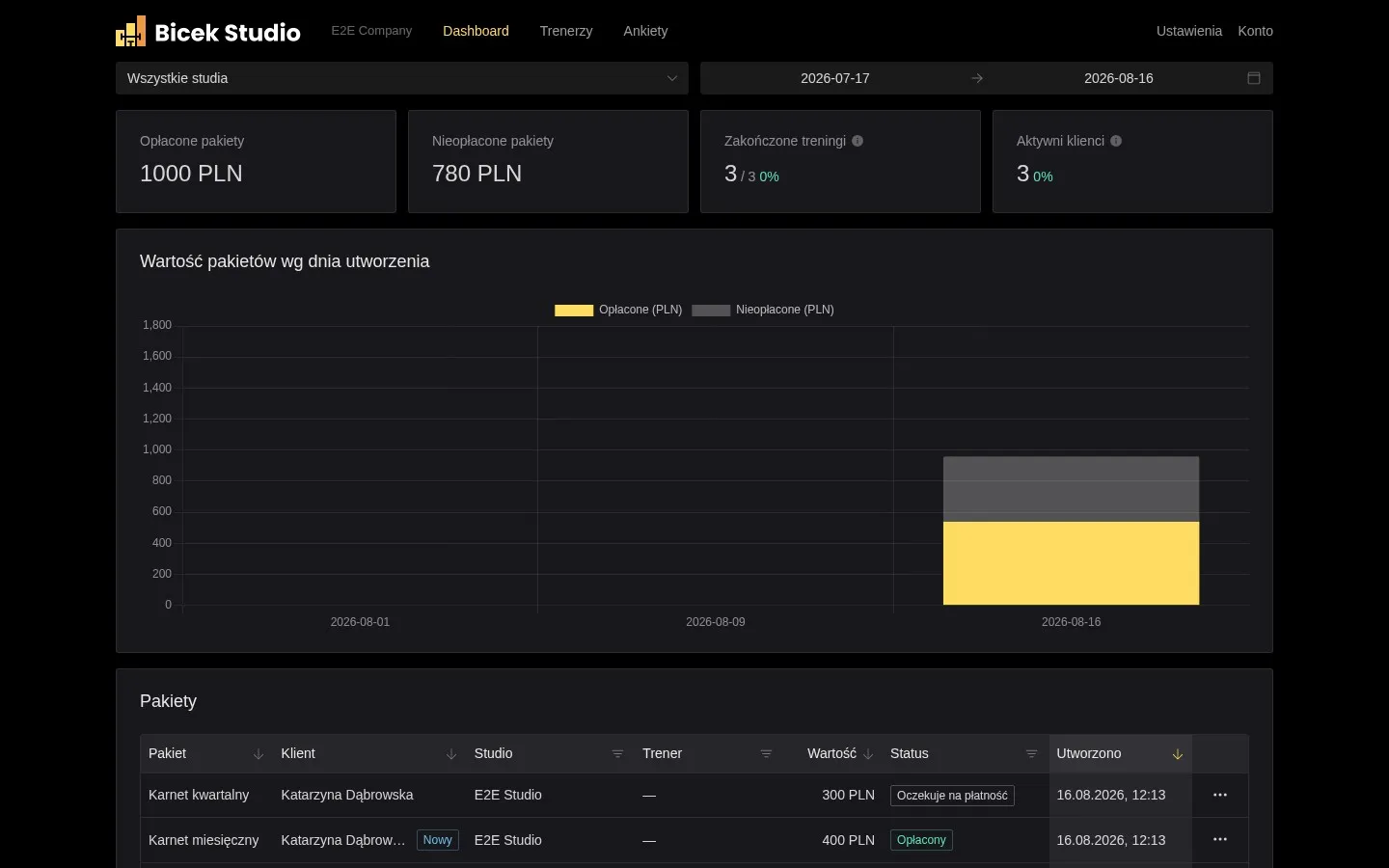Sort by Wartość column arrow

tap(868, 754)
